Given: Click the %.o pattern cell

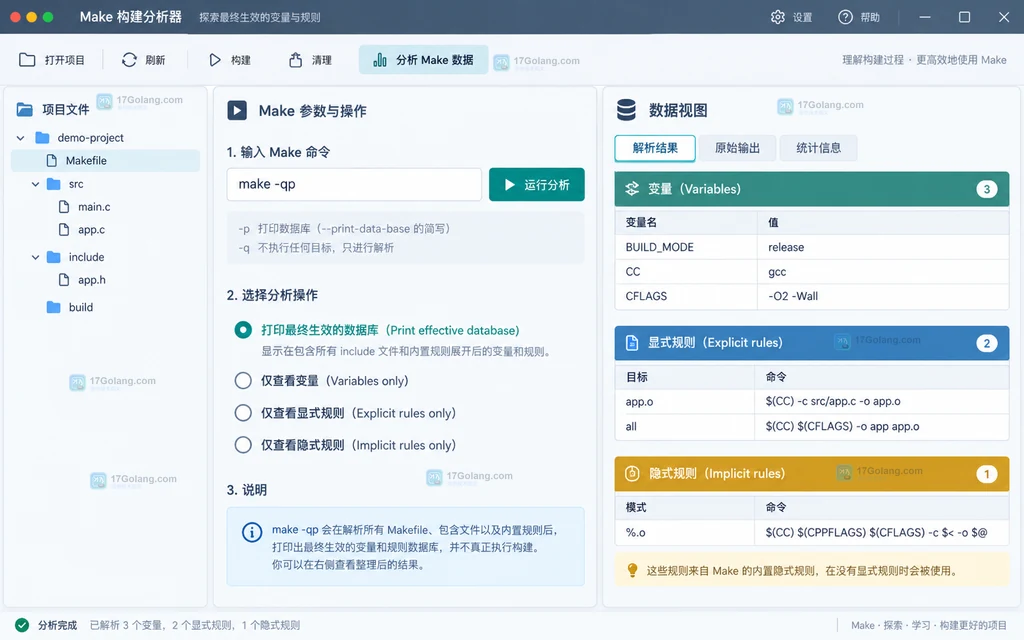Looking at the screenshot, I should pos(684,533).
